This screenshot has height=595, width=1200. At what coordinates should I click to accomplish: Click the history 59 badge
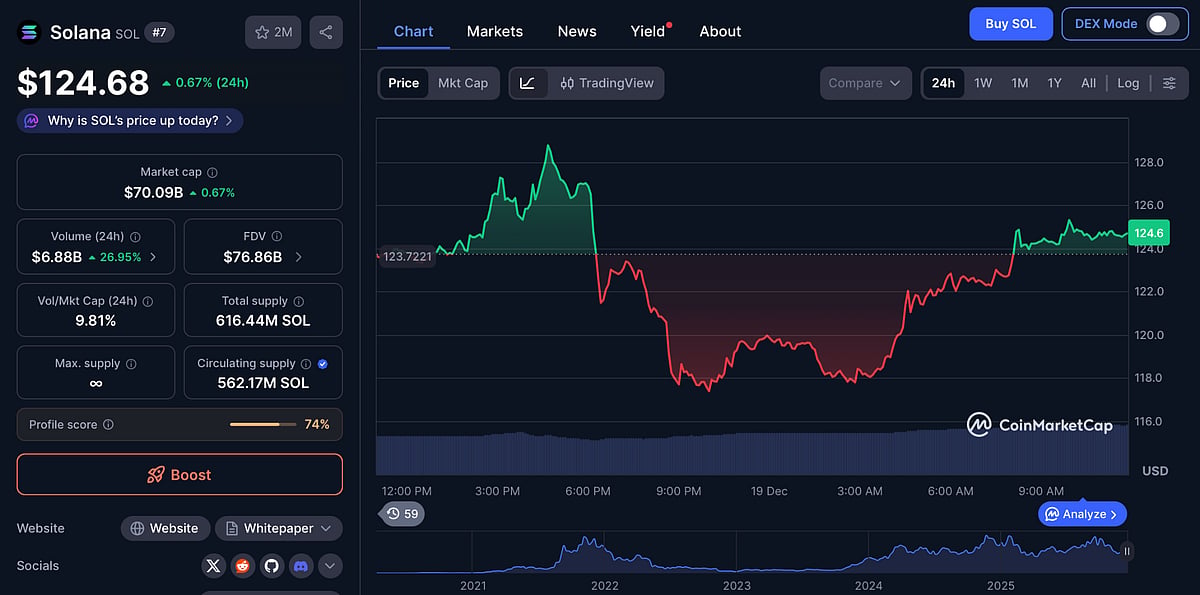click(403, 513)
